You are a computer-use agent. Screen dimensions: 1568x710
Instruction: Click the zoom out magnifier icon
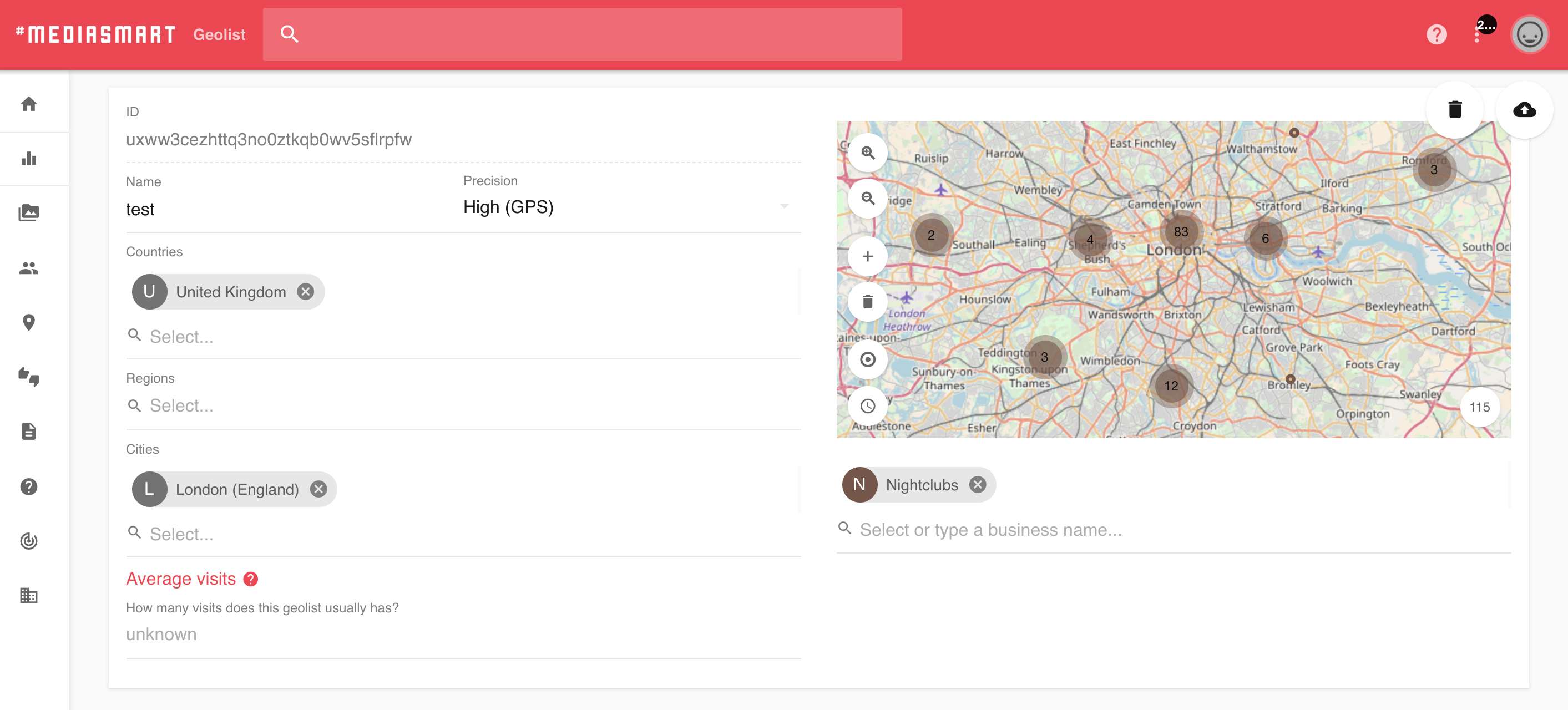867,198
